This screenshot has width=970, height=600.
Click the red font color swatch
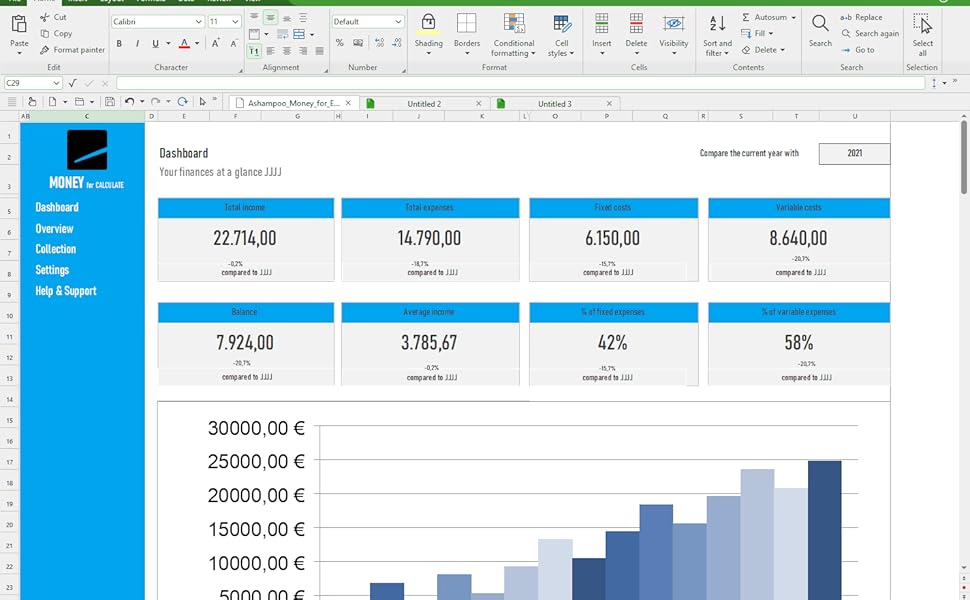click(x=184, y=44)
